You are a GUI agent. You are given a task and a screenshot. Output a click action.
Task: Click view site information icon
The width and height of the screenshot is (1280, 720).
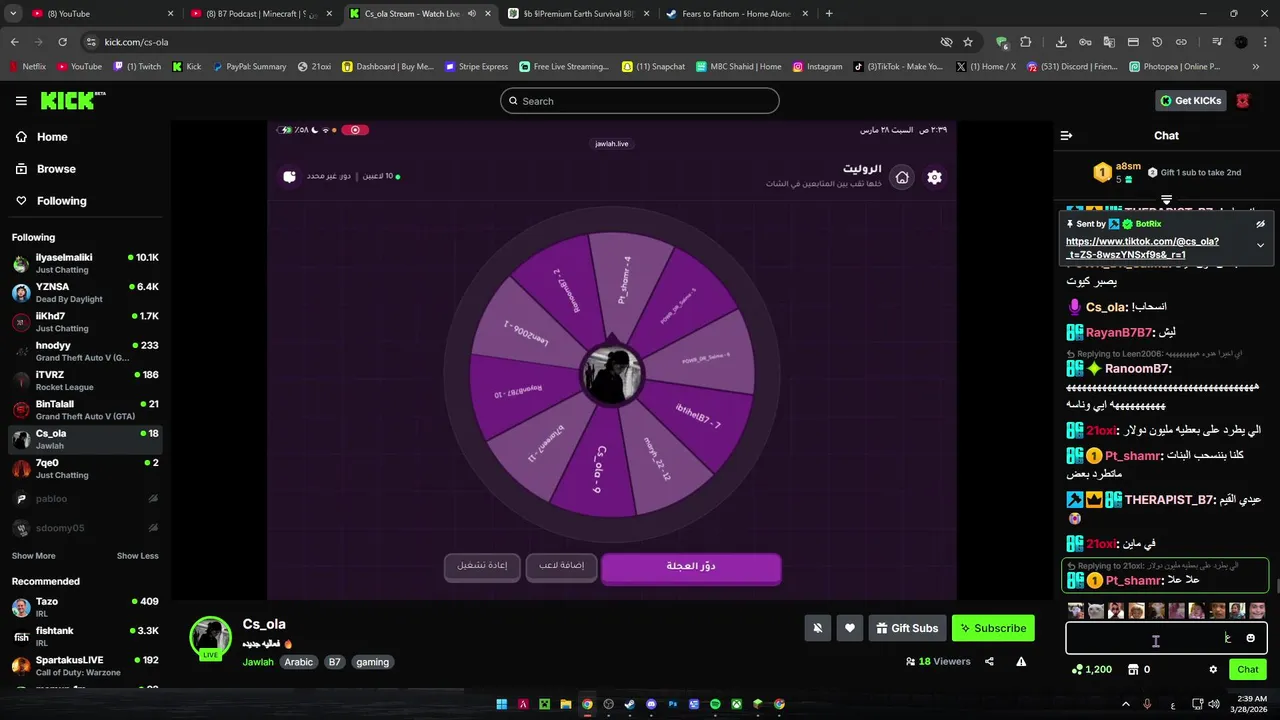[91, 42]
